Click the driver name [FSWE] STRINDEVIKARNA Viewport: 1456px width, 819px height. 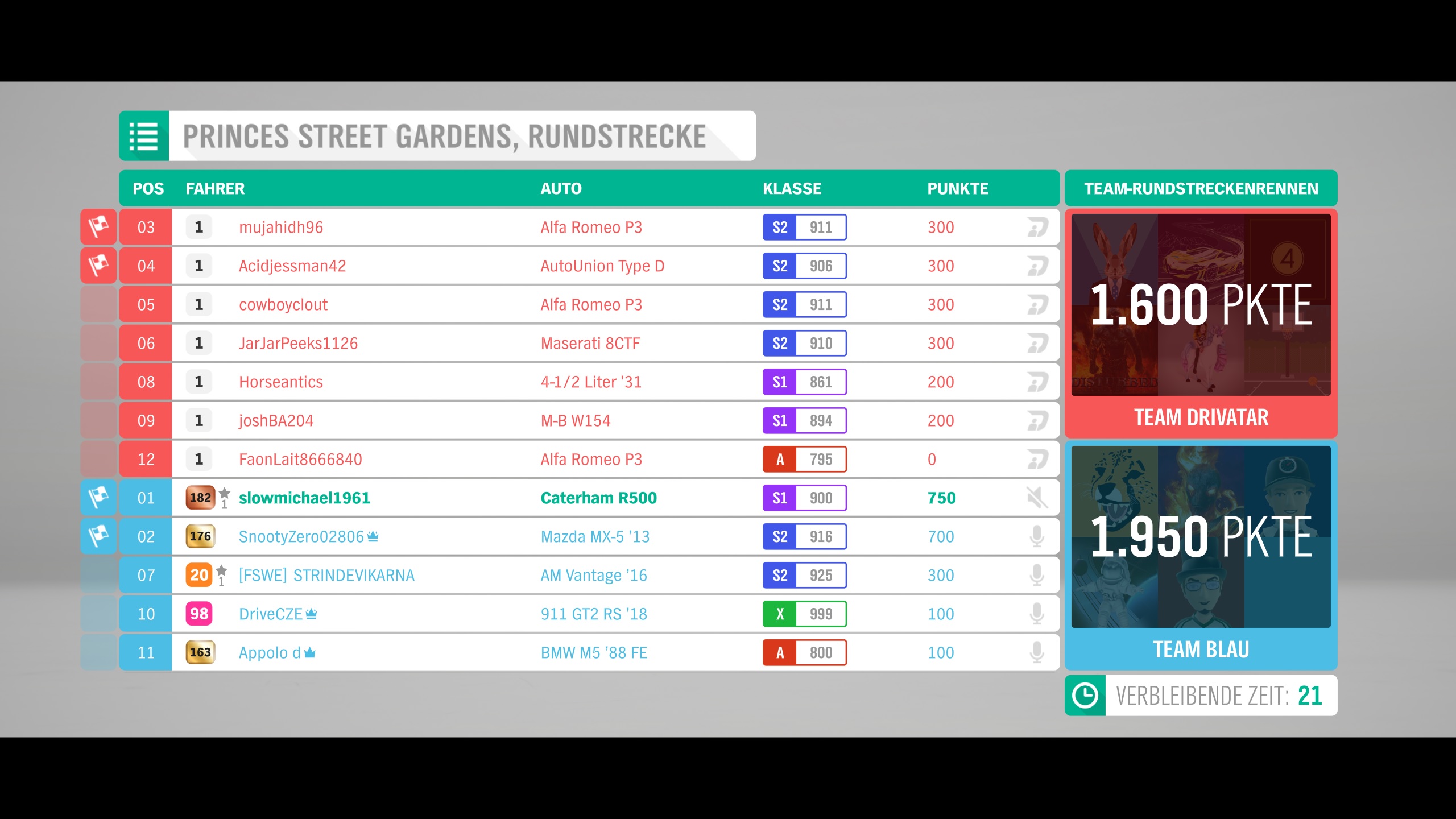click(326, 575)
